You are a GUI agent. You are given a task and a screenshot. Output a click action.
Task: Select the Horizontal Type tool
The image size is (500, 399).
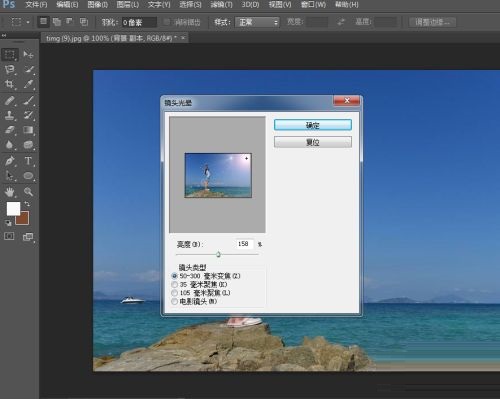tap(28, 161)
